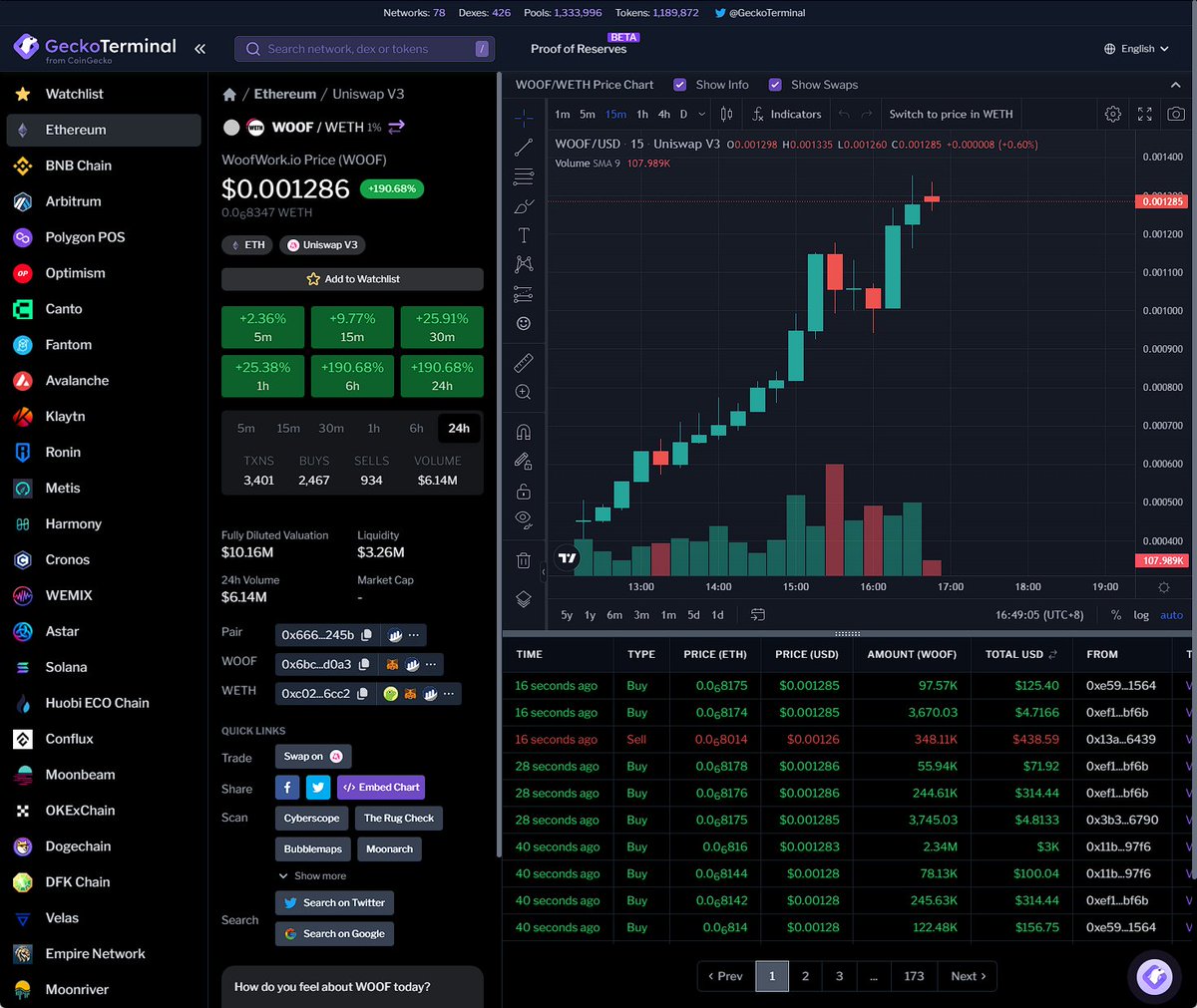
Task: Uncheck the Show Swaps checkbox
Action: tap(775, 85)
